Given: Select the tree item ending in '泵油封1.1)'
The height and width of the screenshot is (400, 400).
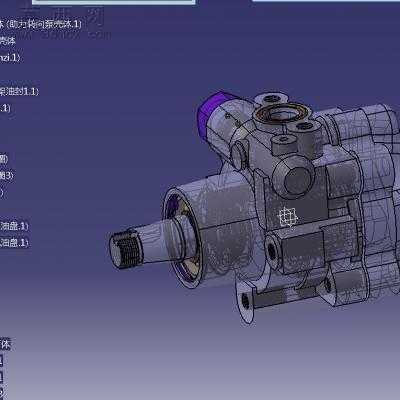Looking at the screenshot, I should coord(19,91).
